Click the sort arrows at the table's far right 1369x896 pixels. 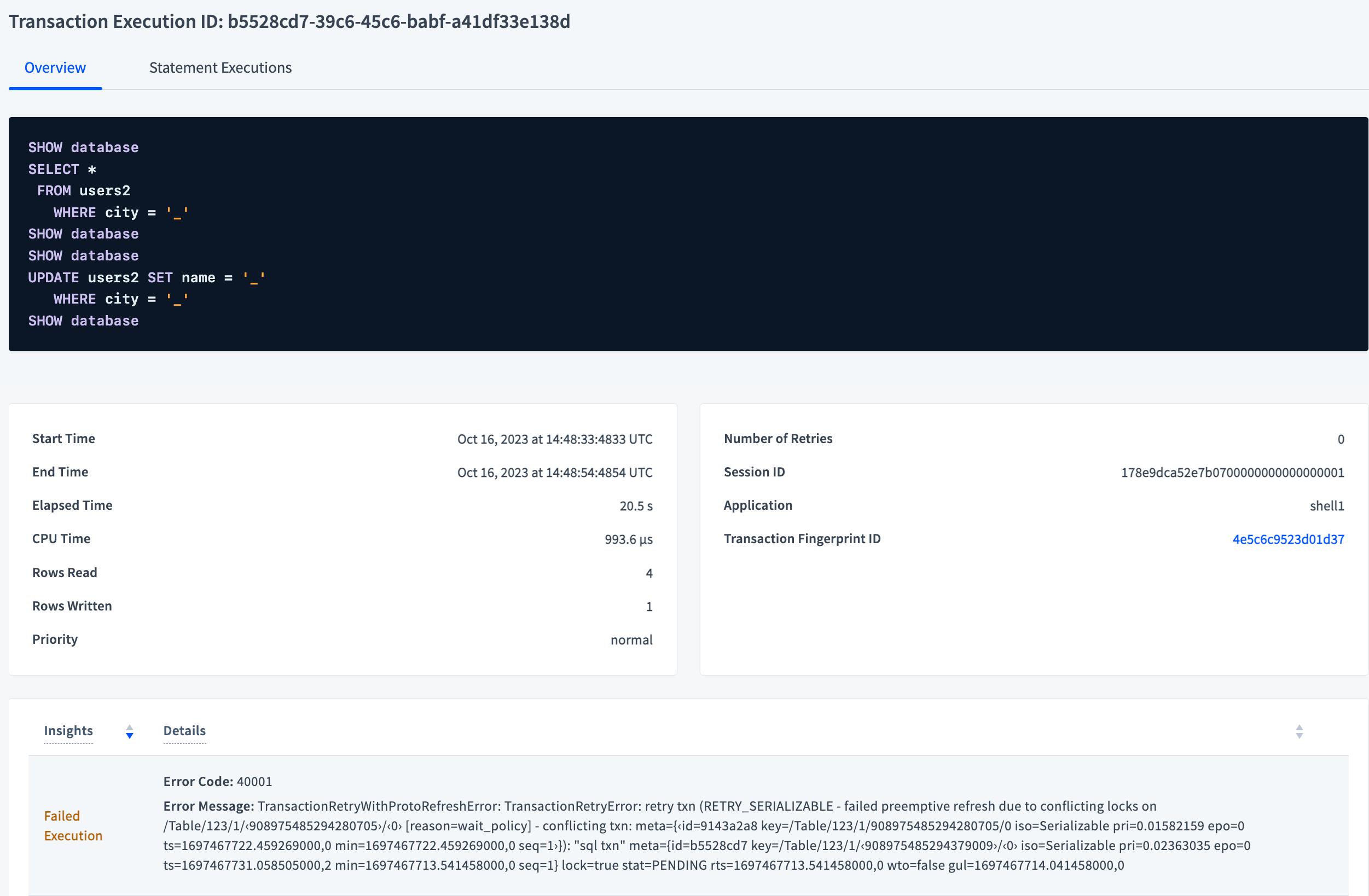(x=1300, y=731)
